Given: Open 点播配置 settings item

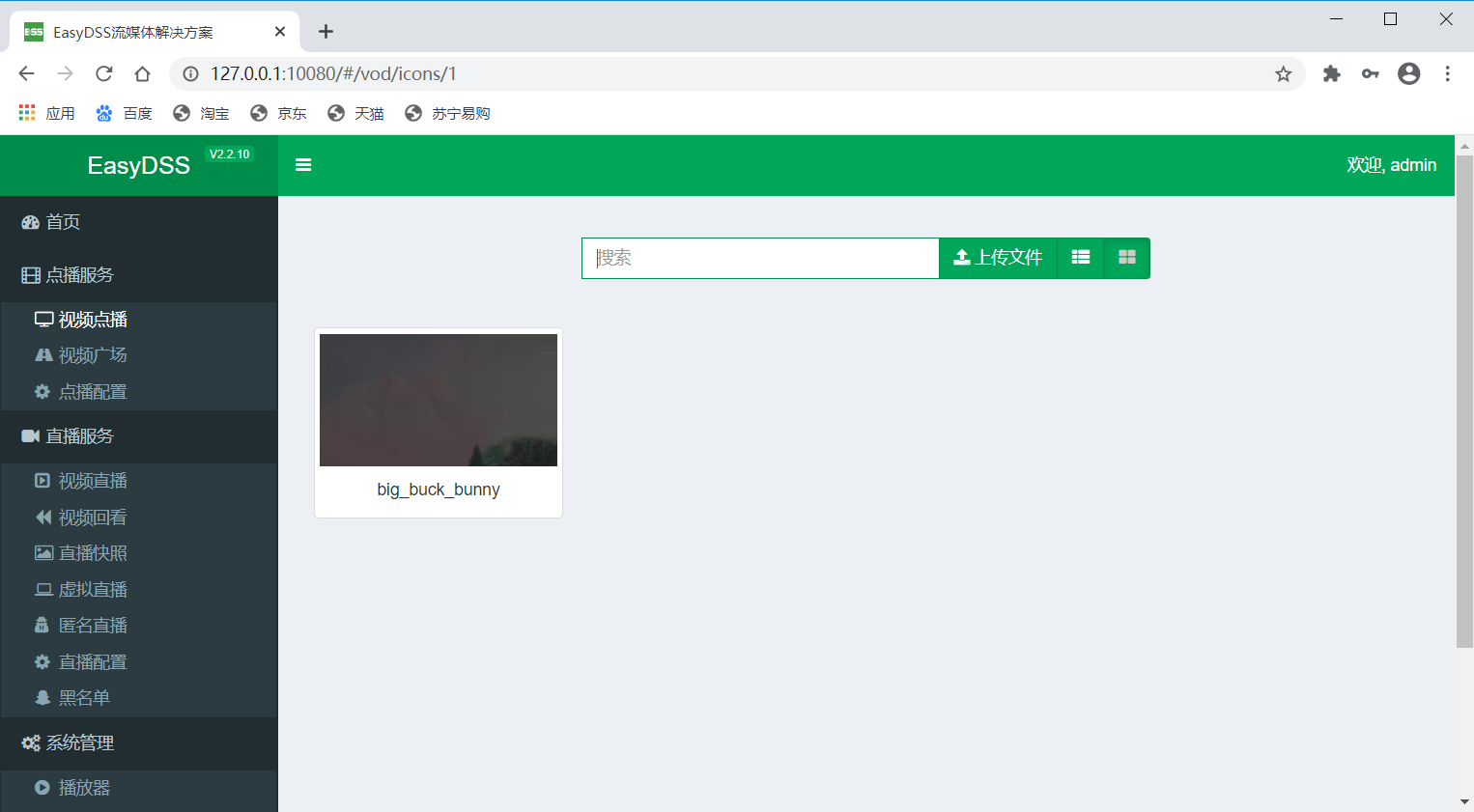Looking at the screenshot, I should [x=139, y=392].
